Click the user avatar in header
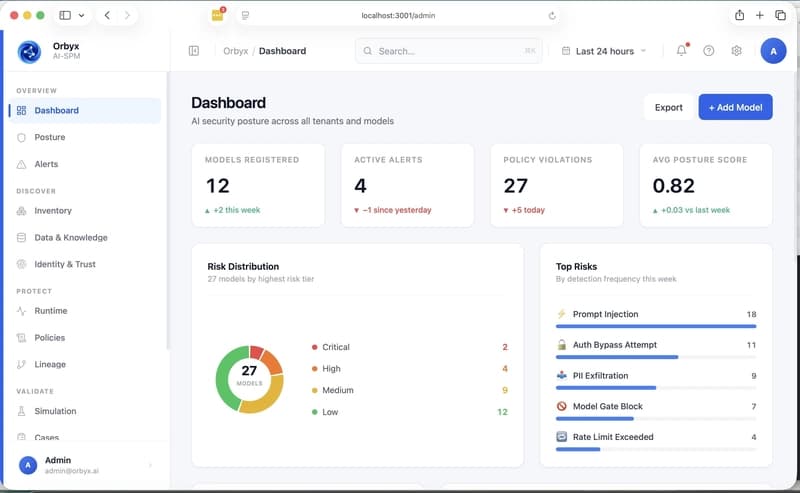Viewport: 800px width, 493px height. pos(773,51)
